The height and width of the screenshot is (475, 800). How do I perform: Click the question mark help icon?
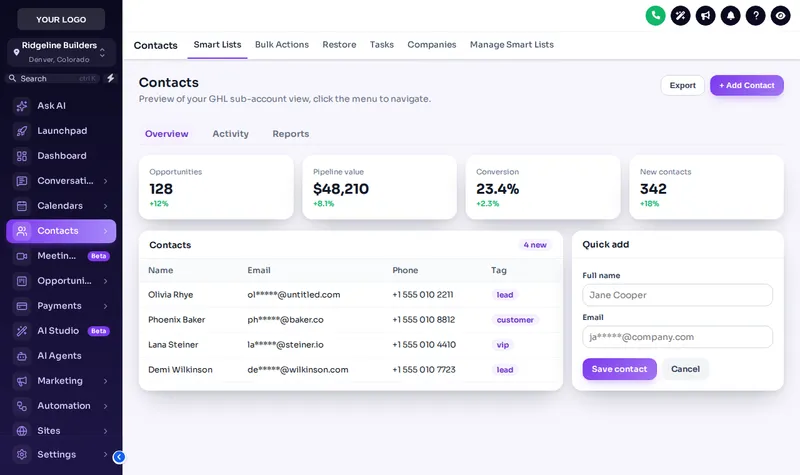click(x=755, y=16)
